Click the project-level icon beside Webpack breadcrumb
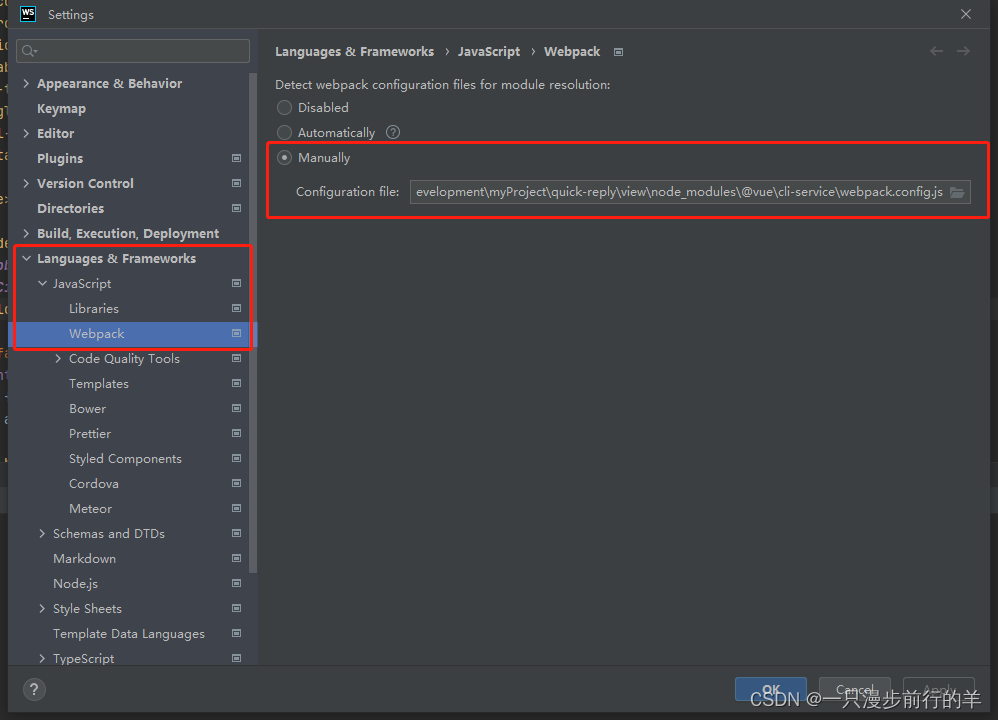The width and height of the screenshot is (998, 720). [618, 52]
